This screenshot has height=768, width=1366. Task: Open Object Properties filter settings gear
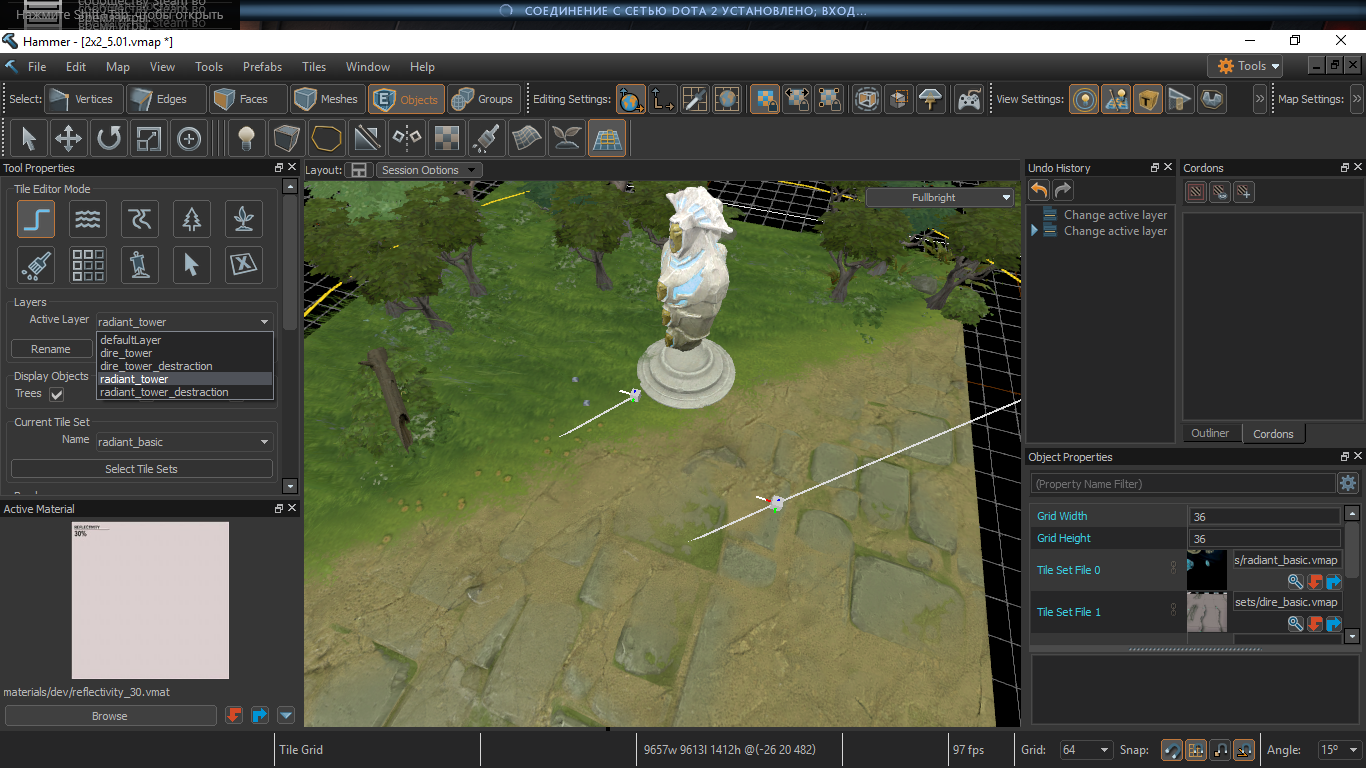pyautogui.click(x=1348, y=484)
